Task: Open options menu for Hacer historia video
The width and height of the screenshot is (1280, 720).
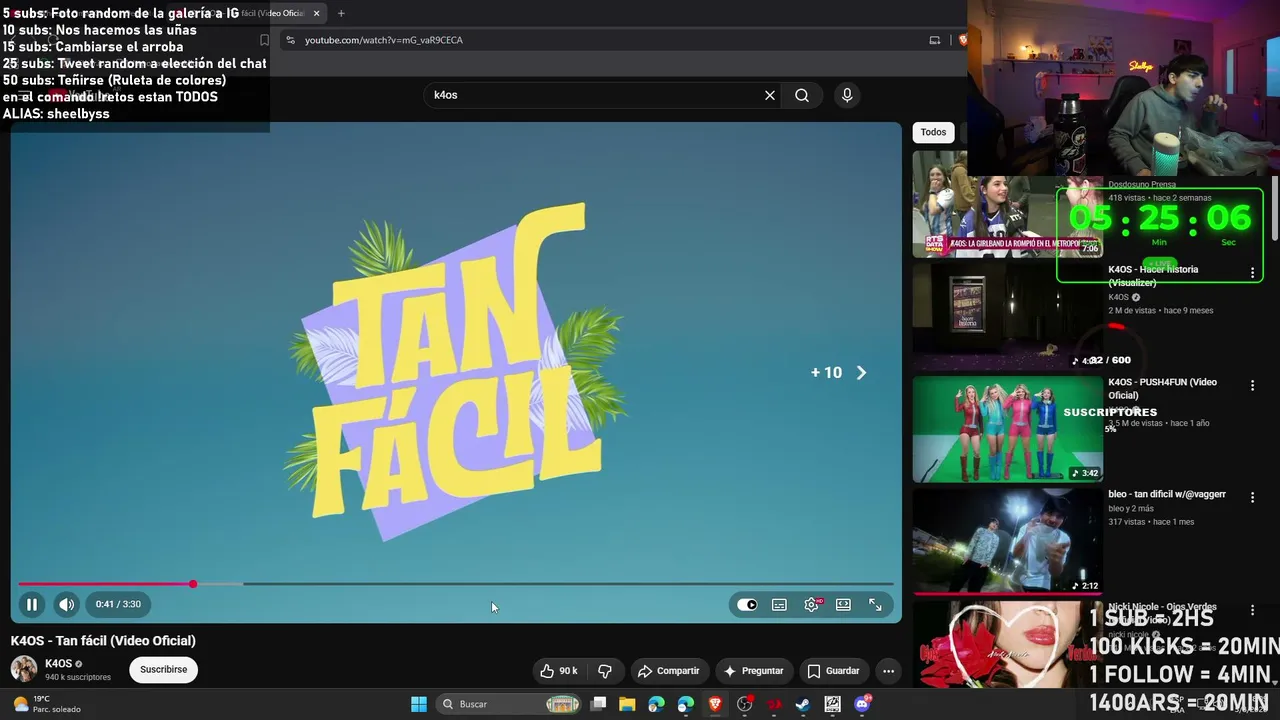Action: 1252,273
